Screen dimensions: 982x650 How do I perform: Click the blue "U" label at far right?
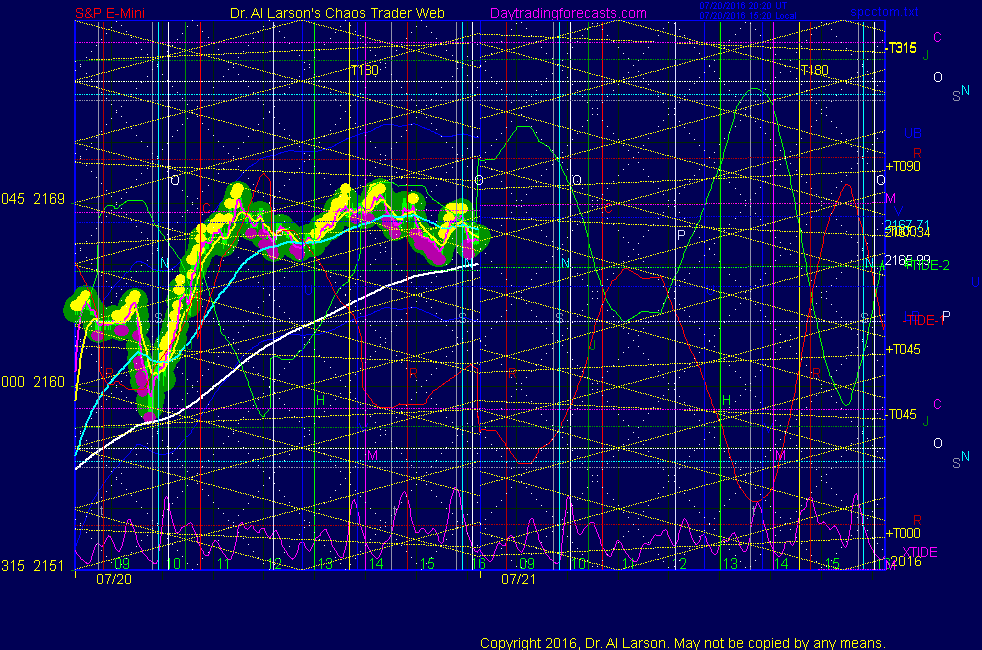tap(975, 282)
